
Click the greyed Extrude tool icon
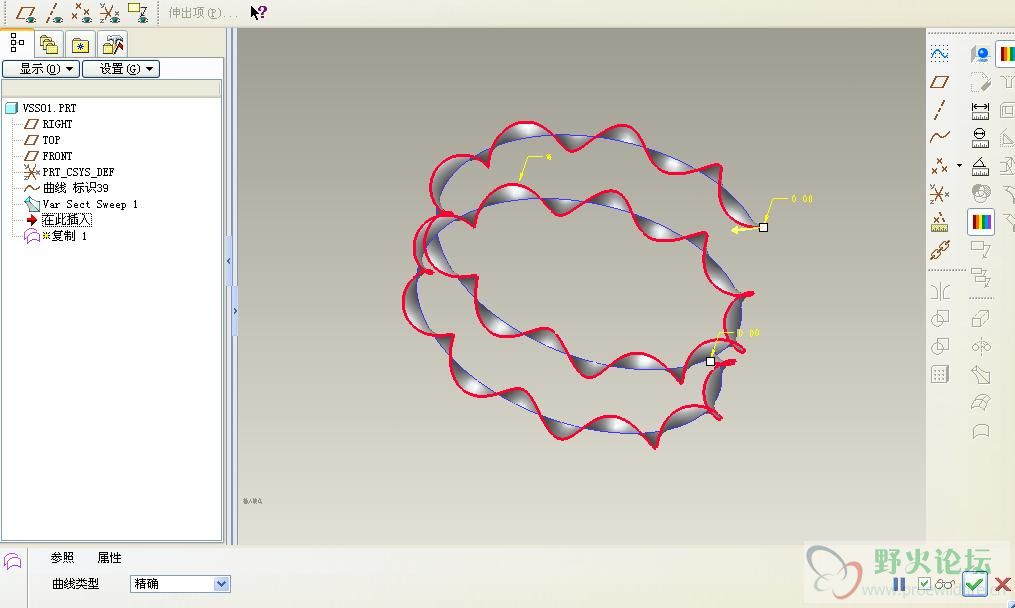981,318
